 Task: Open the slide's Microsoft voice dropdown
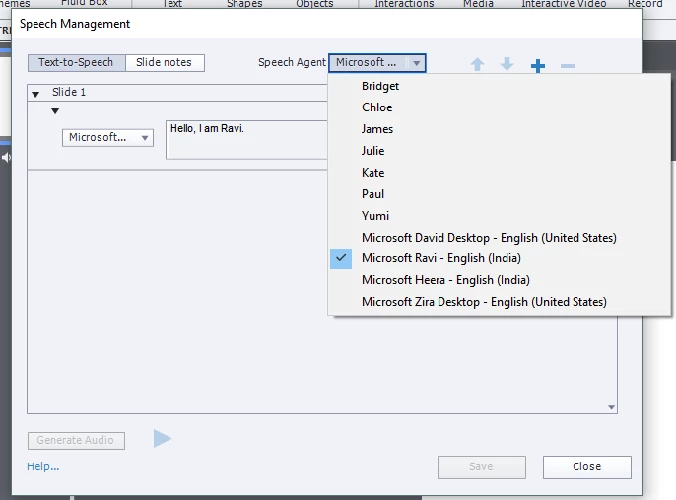pos(108,138)
